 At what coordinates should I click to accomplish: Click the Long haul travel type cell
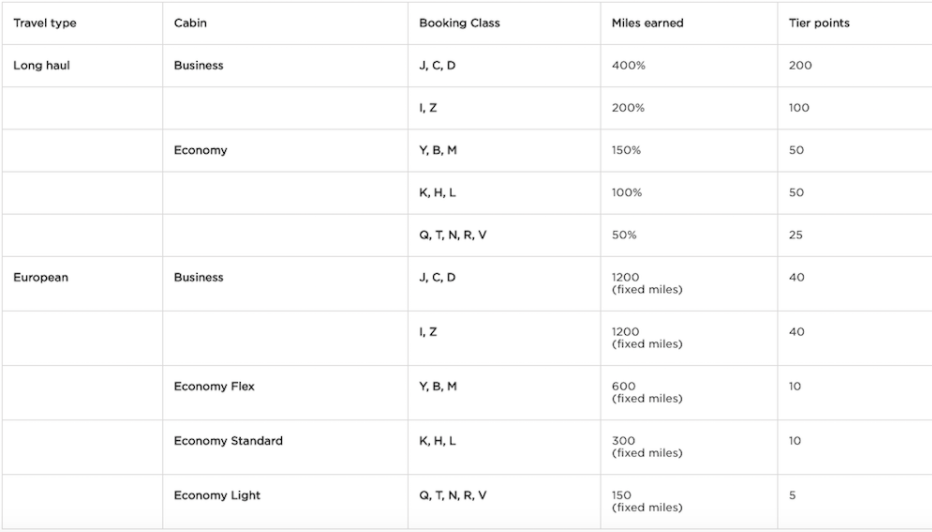41,66
